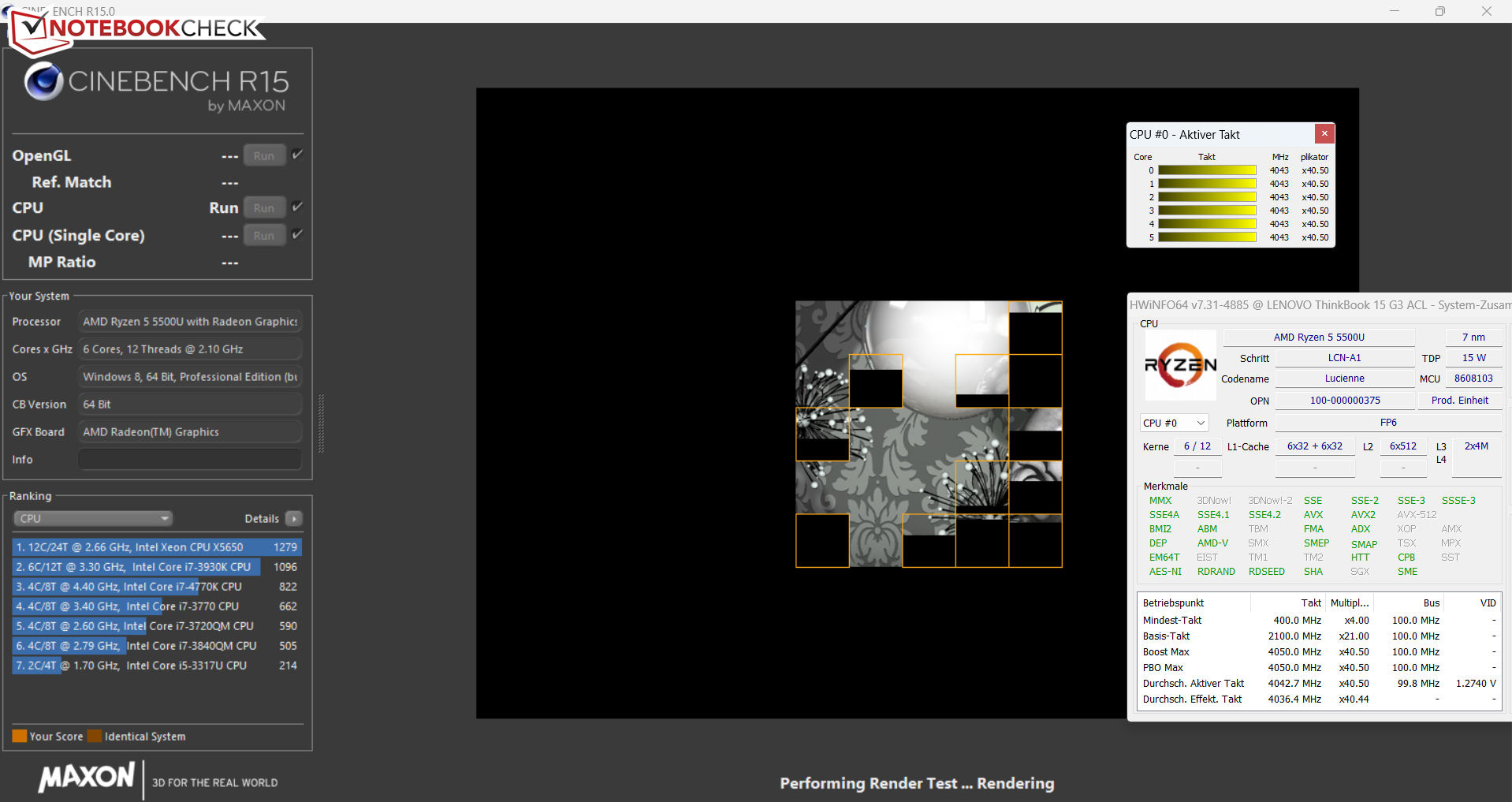Image resolution: width=1512 pixels, height=802 pixels.
Task: Close the CPU #0 Aktiver Takt window
Action: [x=1324, y=134]
